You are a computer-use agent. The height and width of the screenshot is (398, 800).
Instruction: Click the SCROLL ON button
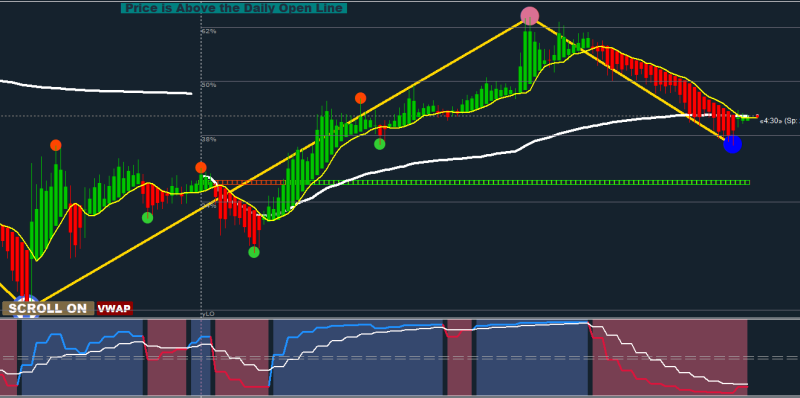48,308
